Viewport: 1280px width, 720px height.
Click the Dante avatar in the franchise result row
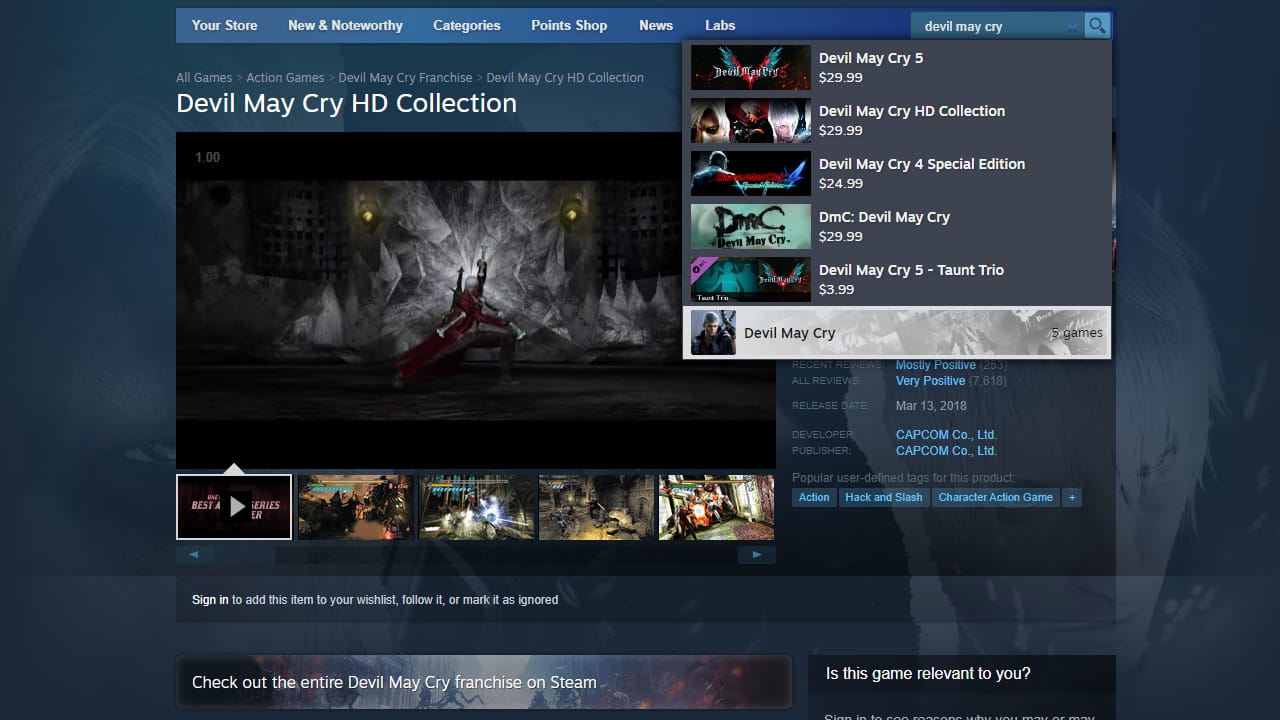click(712, 332)
